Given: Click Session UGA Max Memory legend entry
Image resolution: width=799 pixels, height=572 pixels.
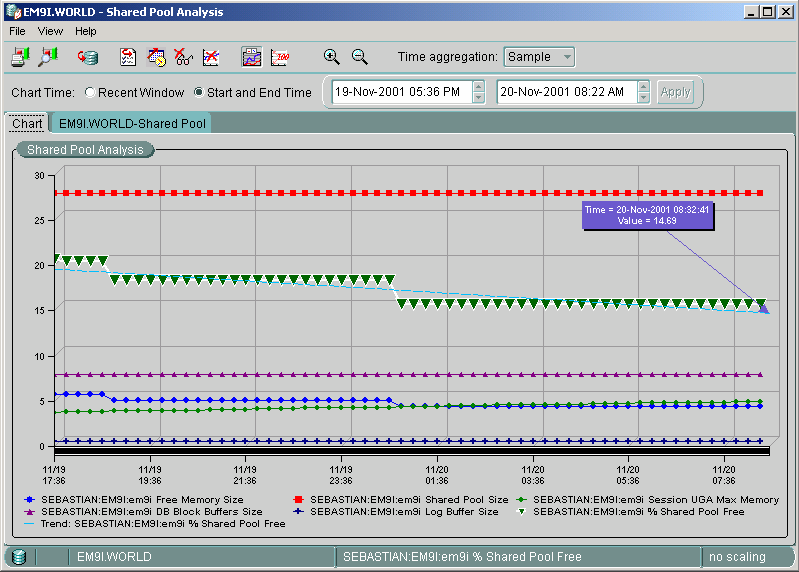Looking at the screenshot, I should (x=648, y=500).
